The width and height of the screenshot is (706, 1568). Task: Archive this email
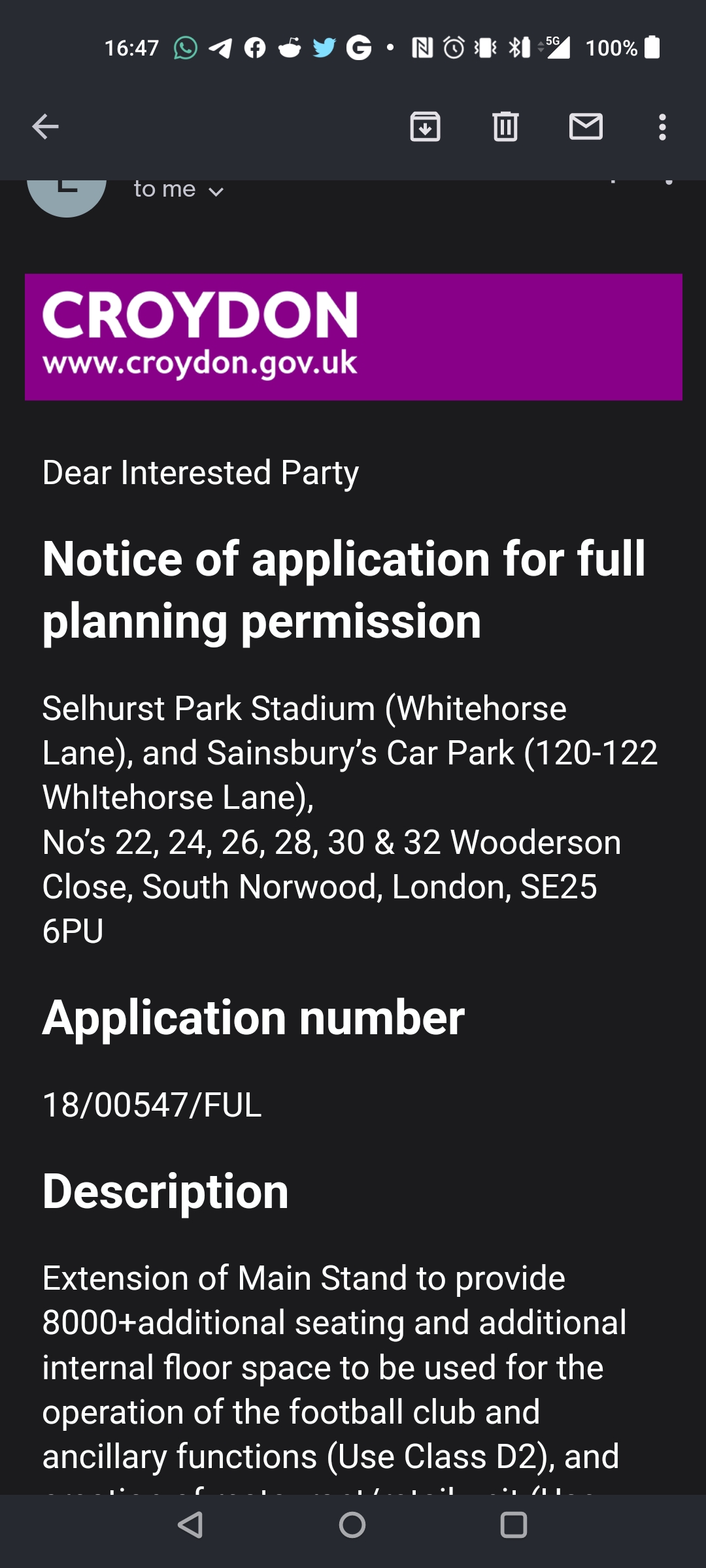click(x=425, y=127)
